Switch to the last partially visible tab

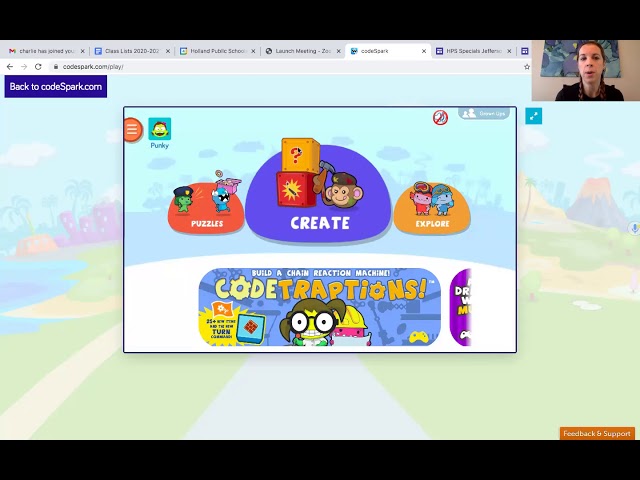coord(524,51)
